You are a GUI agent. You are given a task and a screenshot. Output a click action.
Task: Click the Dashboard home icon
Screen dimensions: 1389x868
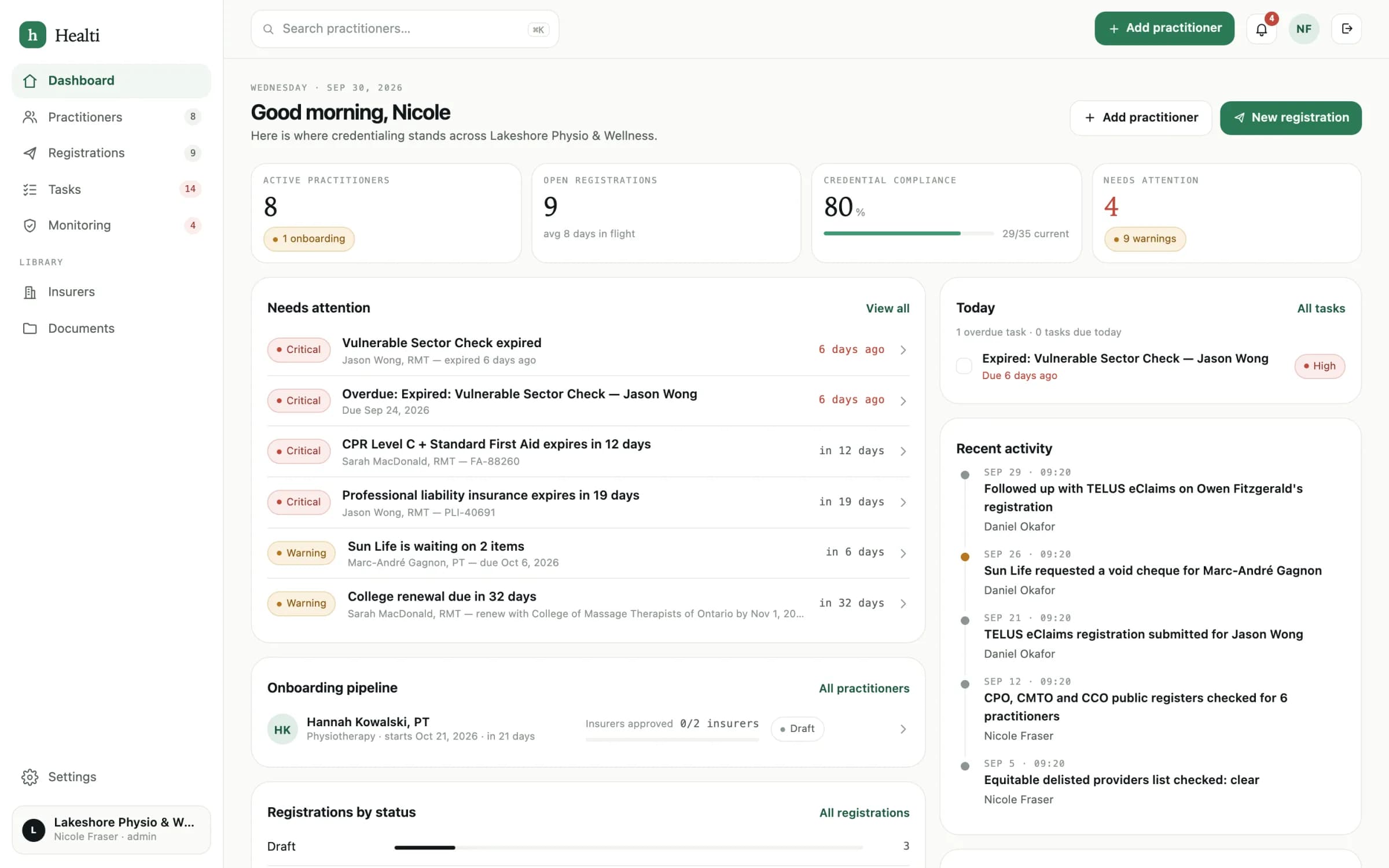[30, 81]
